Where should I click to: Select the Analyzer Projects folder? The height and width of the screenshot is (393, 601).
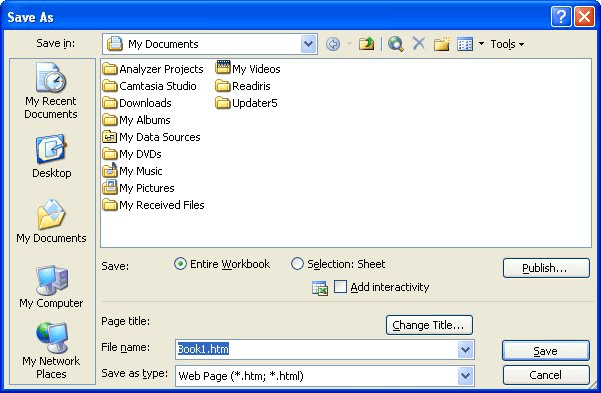point(153,69)
